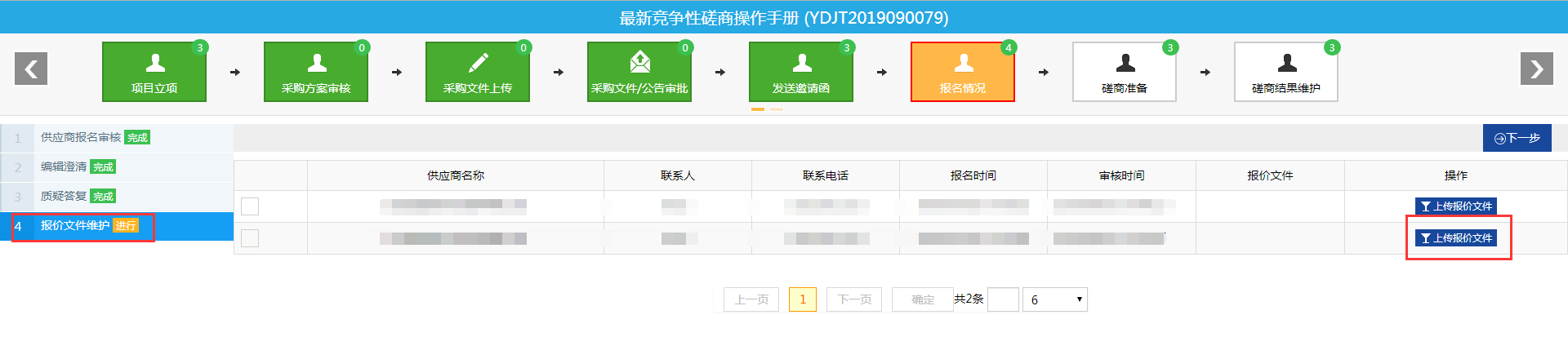The width and height of the screenshot is (1568, 337).
Task: Select page 1 in the pagination
Action: (x=802, y=299)
